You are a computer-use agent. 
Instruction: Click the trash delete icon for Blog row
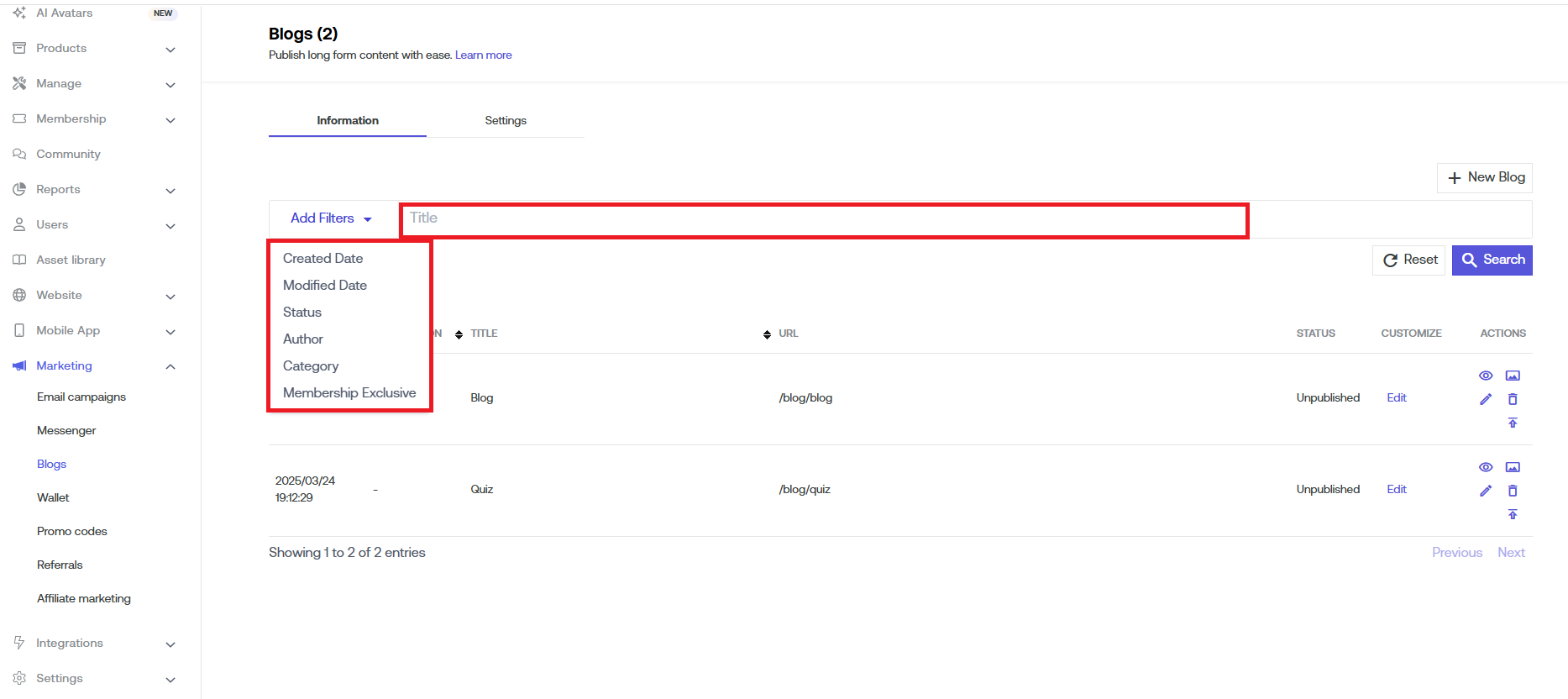click(x=1512, y=399)
